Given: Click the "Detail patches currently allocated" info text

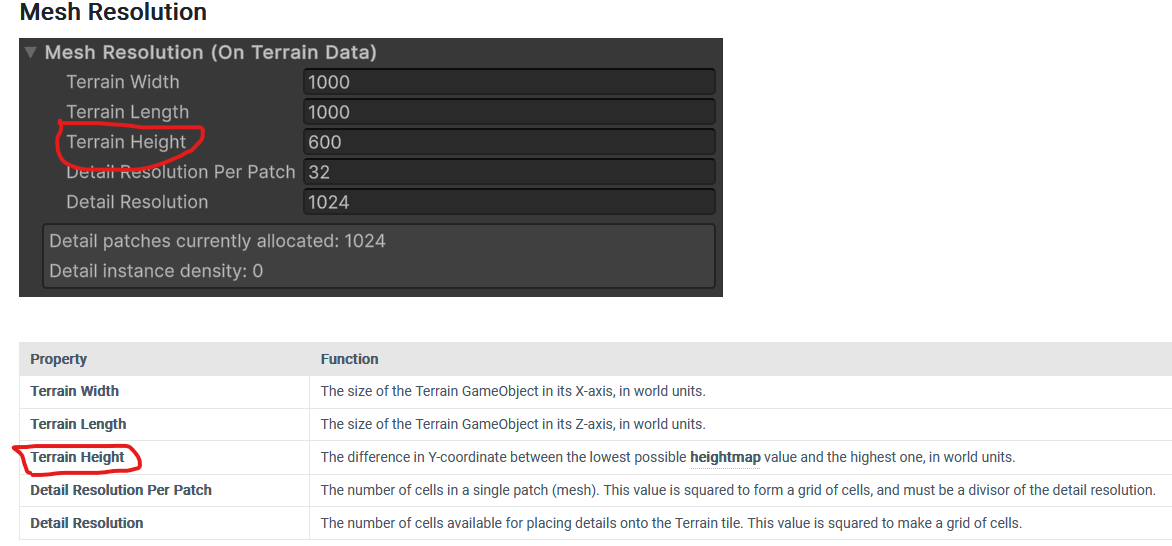Looking at the screenshot, I should tap(217, 241).
